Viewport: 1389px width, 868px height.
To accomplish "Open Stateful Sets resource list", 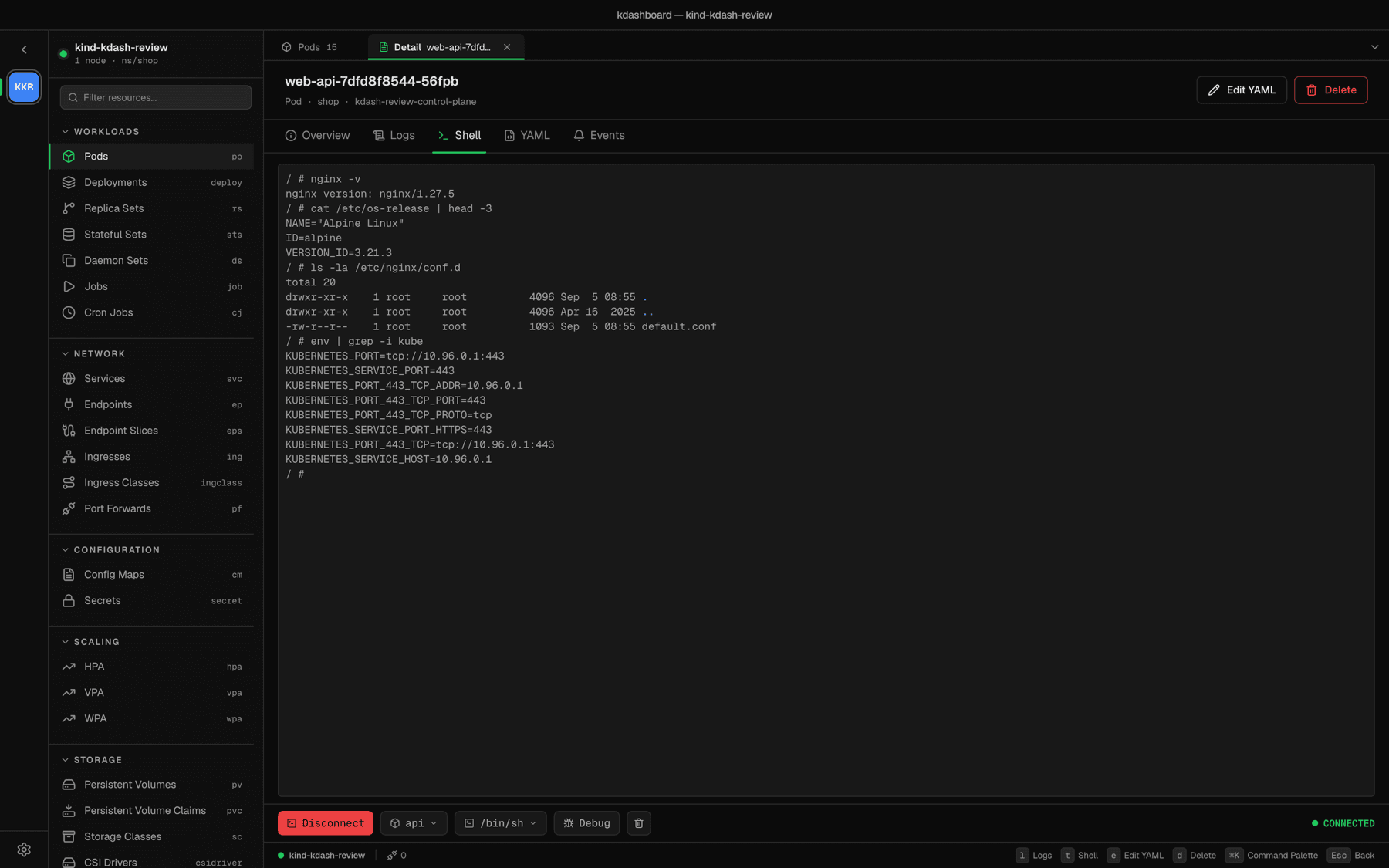I will [151, 235].
